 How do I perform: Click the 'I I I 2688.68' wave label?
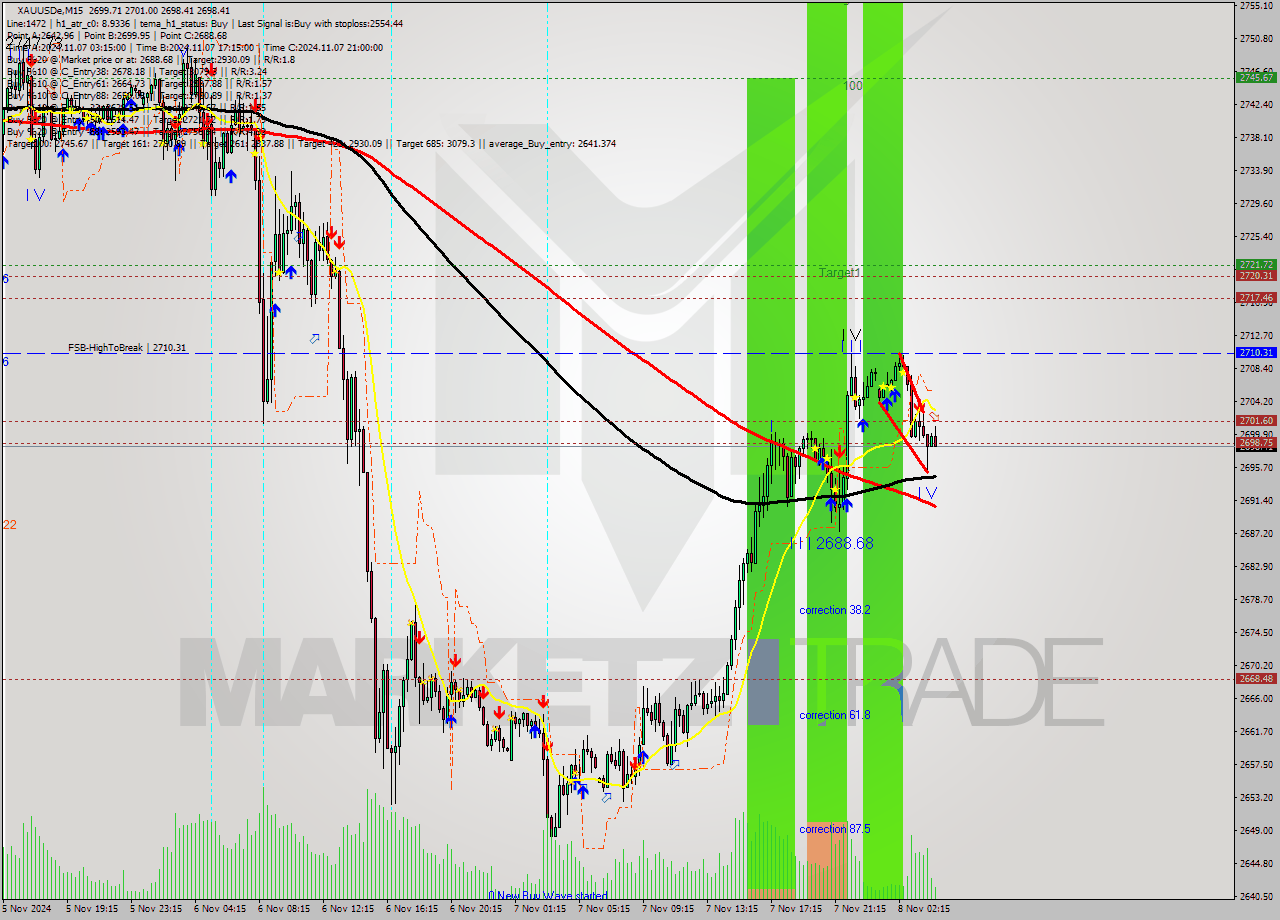831,543
